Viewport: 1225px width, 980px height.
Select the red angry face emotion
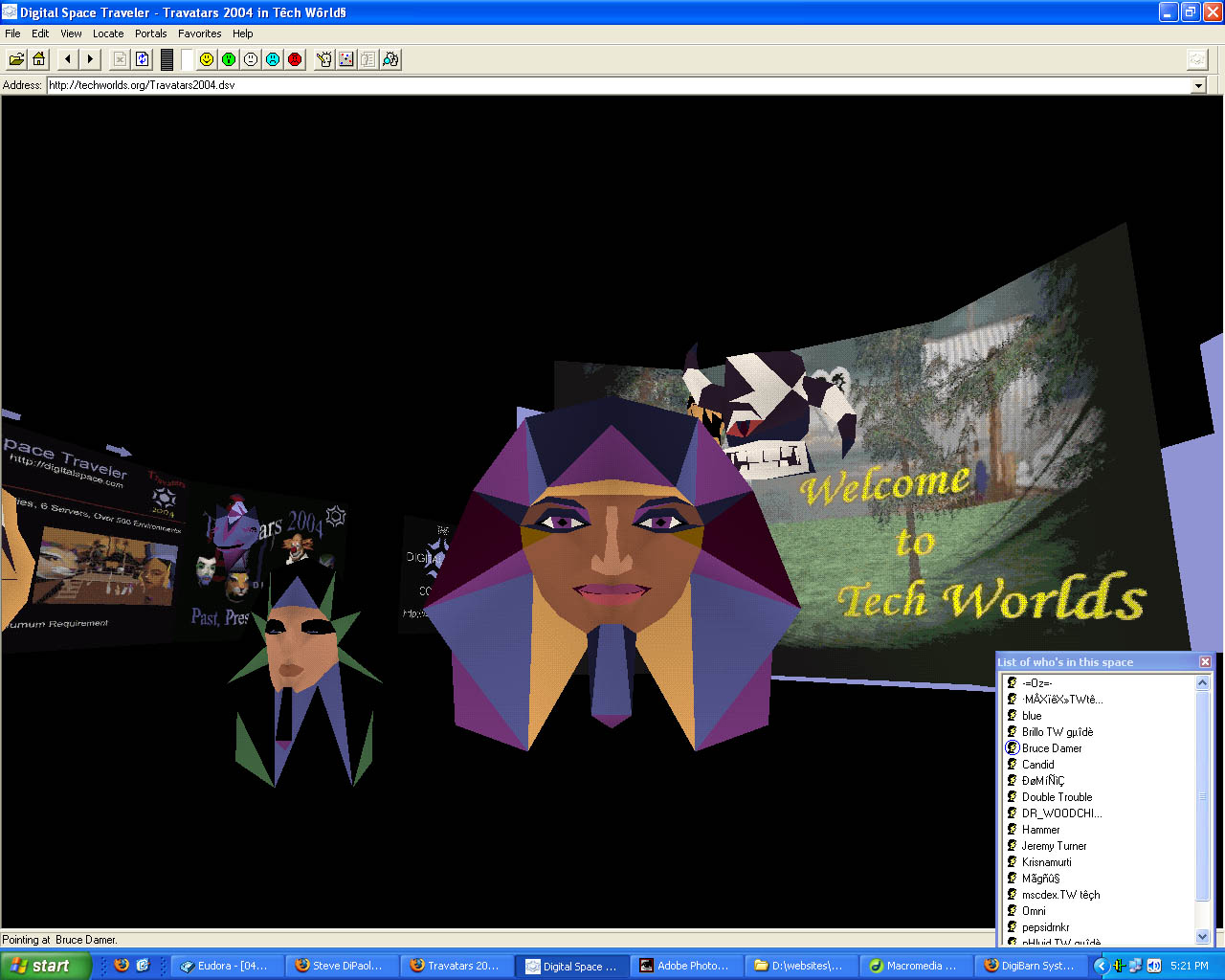(x=295, y=59)
